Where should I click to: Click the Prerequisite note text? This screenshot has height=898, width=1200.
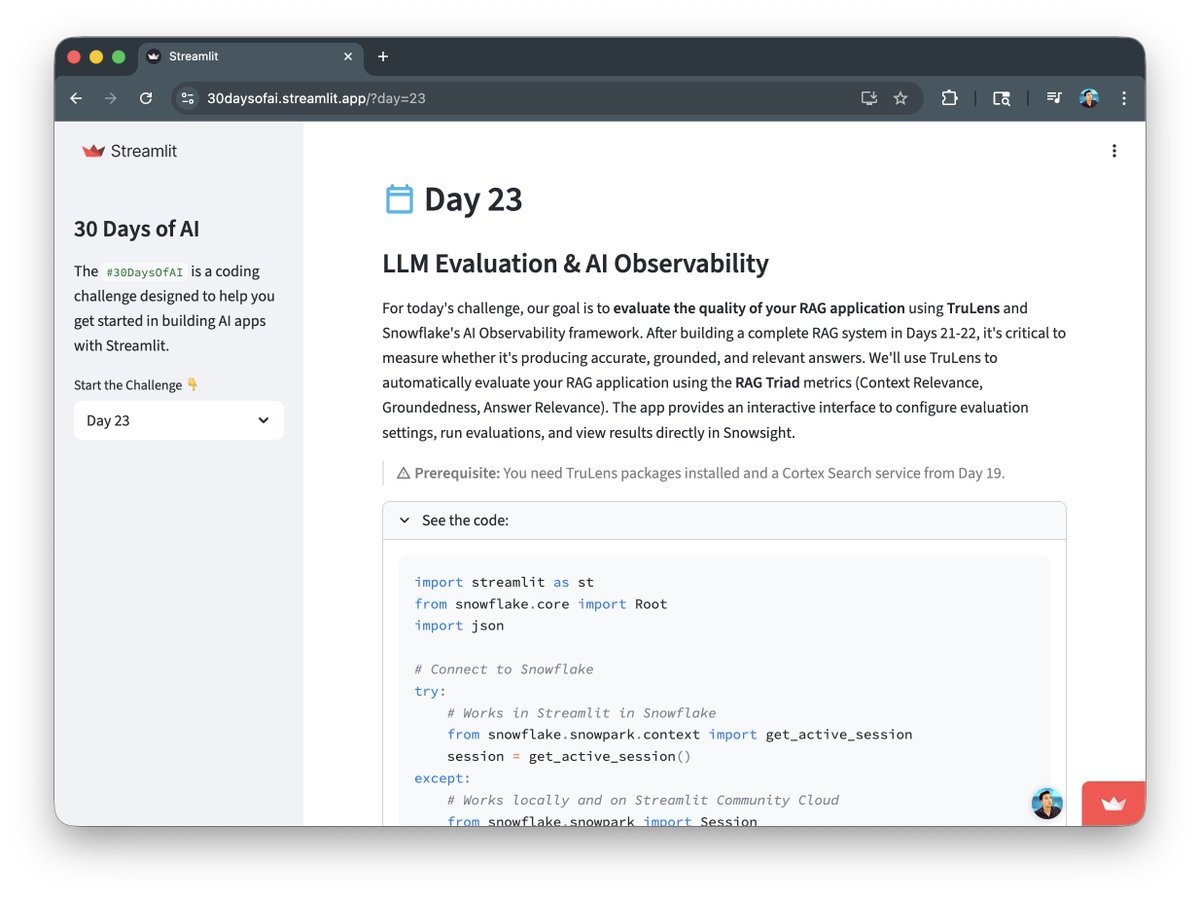click(701, 473)
